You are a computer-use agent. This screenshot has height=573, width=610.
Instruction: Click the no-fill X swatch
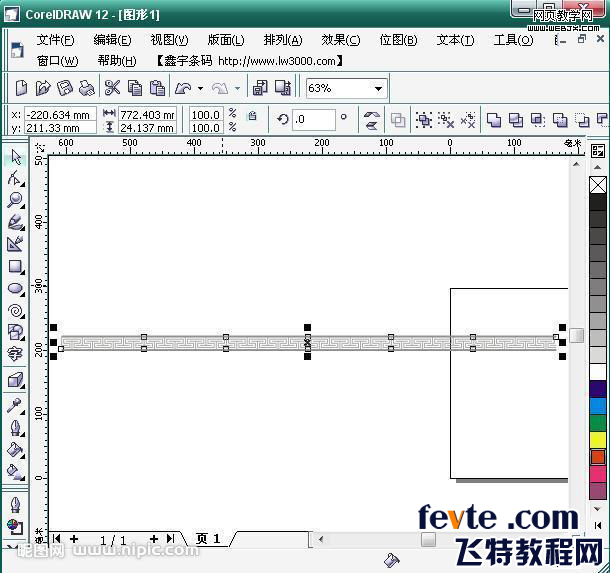(x=598, y=185)
